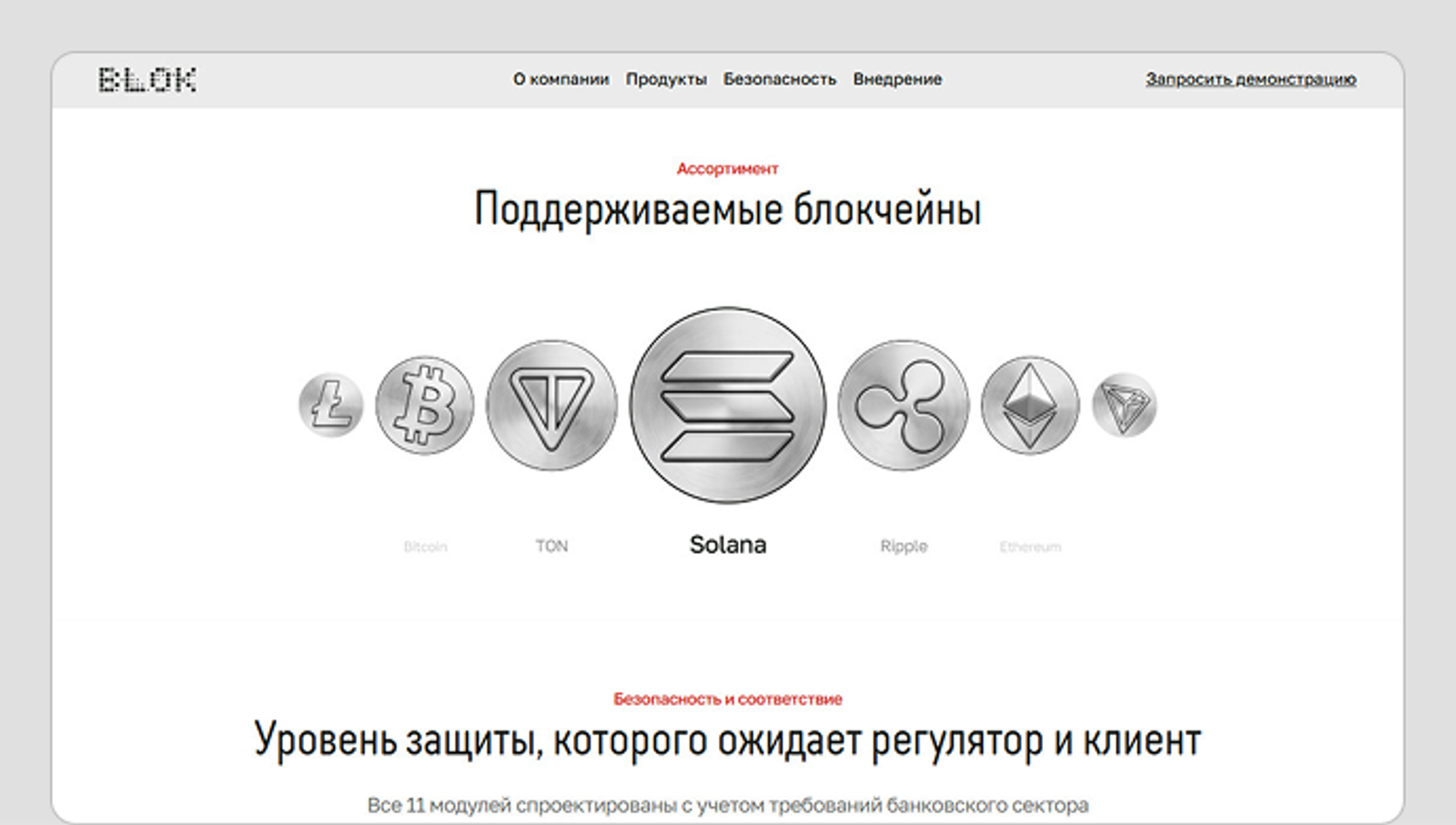Image resolution: width=1456 pixels, height=825 pixels.
Task: Click the red Ассортимент caption
Action: [x=728, y=168]
